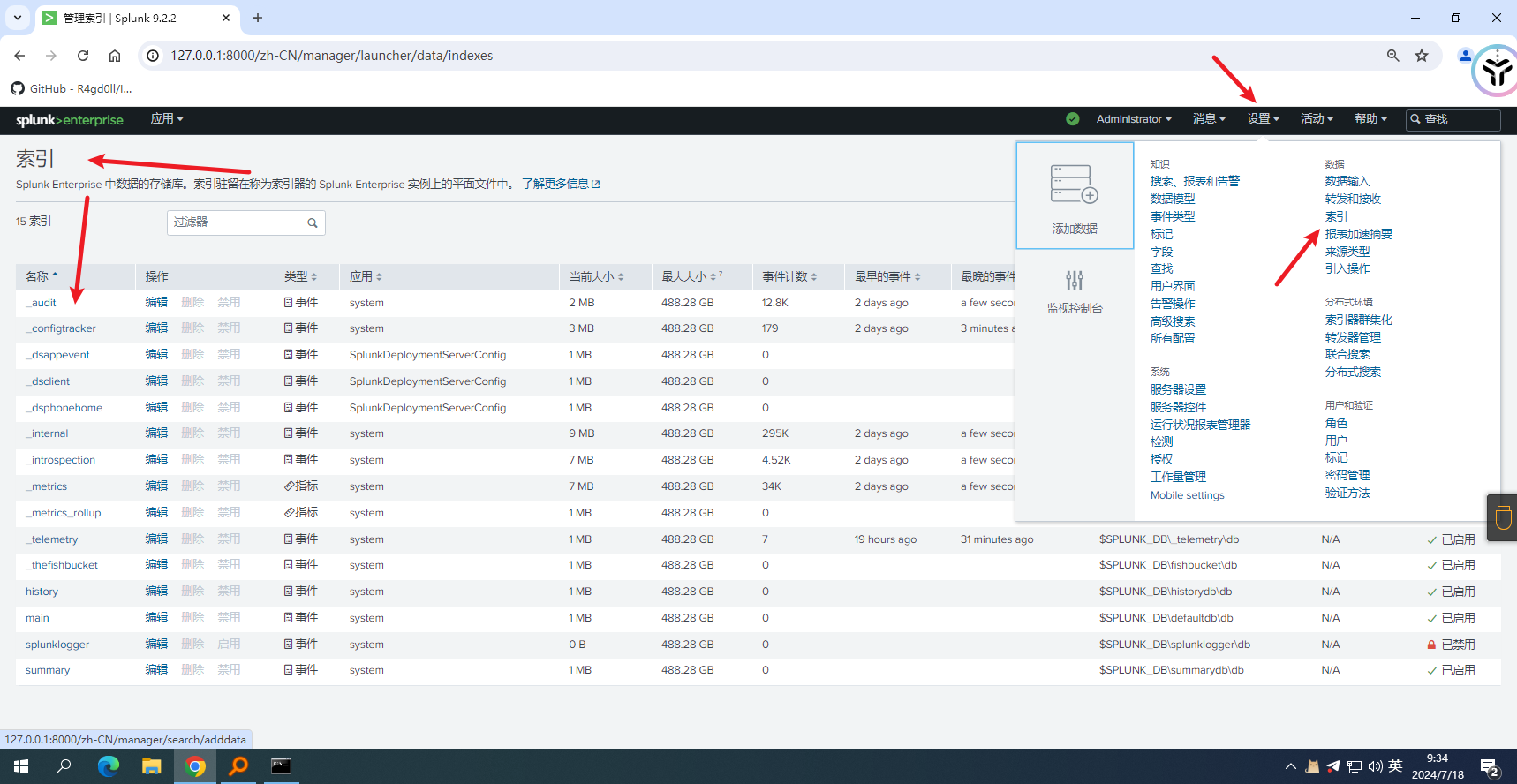Open the _metrics_rollup index link
The width and height of the screenshot is (1517, 784).
click(x=63, y=513)
